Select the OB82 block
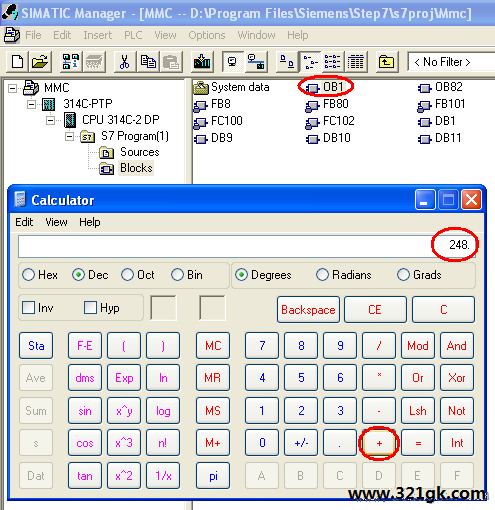Screen dimensions: 495x510 coord(440,87)
